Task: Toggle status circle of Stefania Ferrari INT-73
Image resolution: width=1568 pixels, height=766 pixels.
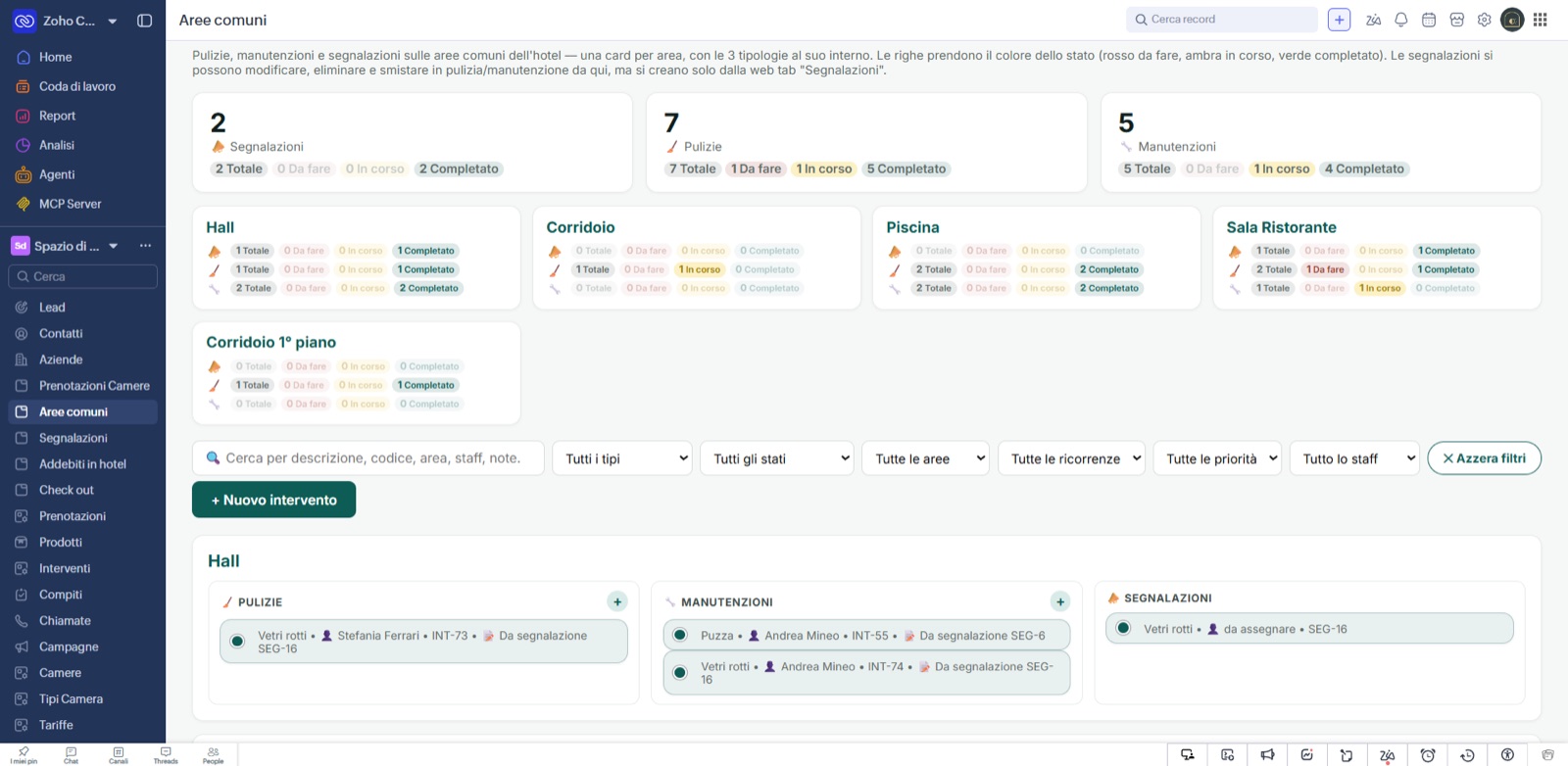Action: 237,642
